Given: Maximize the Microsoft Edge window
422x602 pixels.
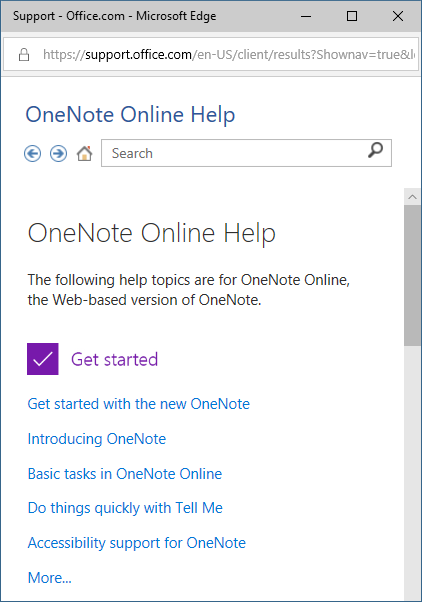Looking at the screenshot, I should [352, 16].
